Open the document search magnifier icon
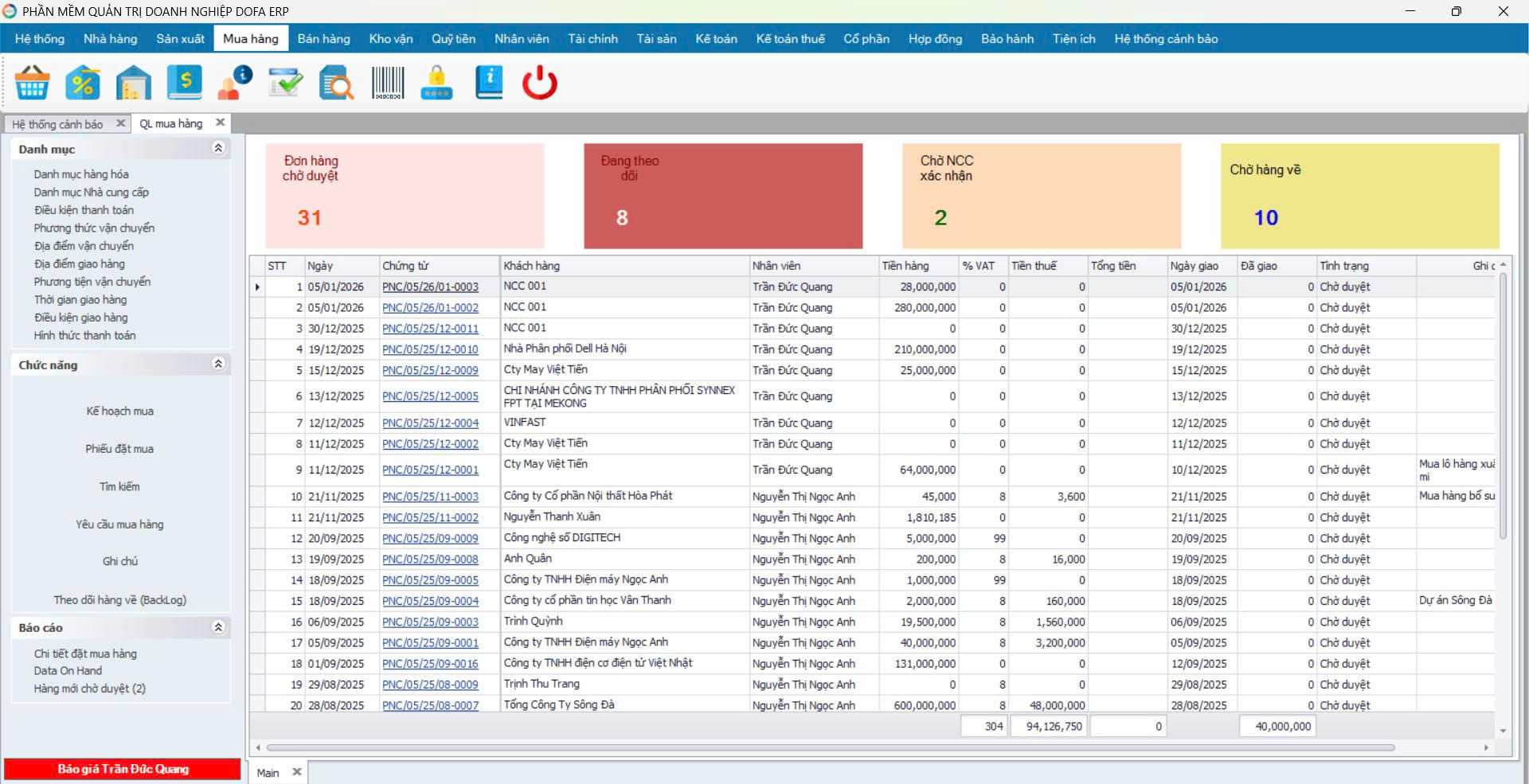Screen dimensions: 1529x784 point(336,83)
